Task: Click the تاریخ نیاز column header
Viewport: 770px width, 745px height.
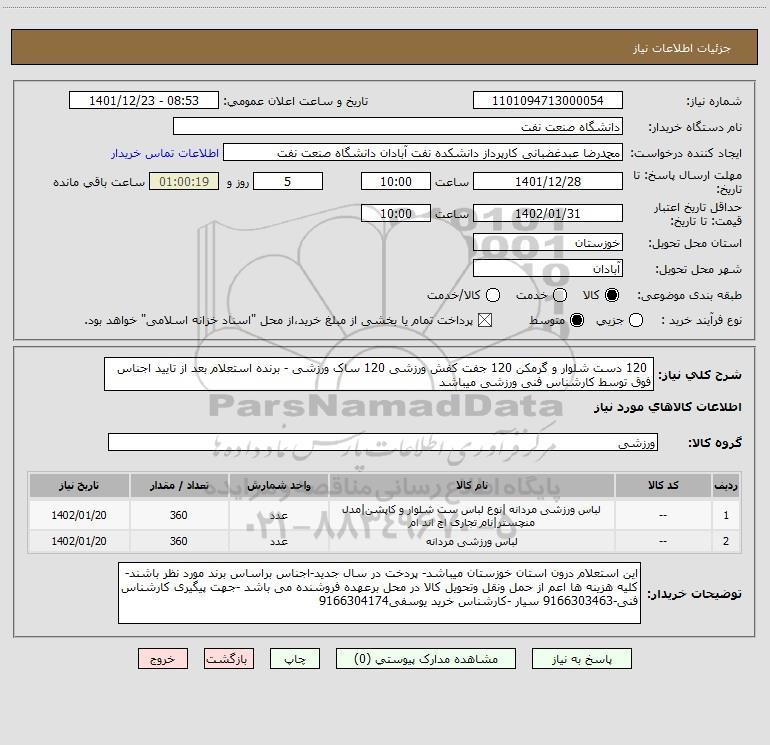Action: tap(79, 485)
